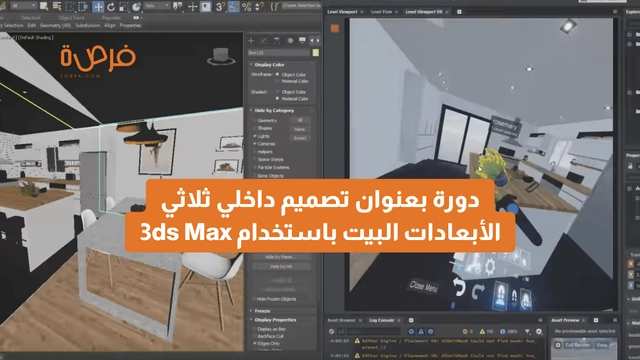Viewport: 640px width, 360px height.
Task: Toggle the Edges Only checkbox
Action: click(255, 343)
